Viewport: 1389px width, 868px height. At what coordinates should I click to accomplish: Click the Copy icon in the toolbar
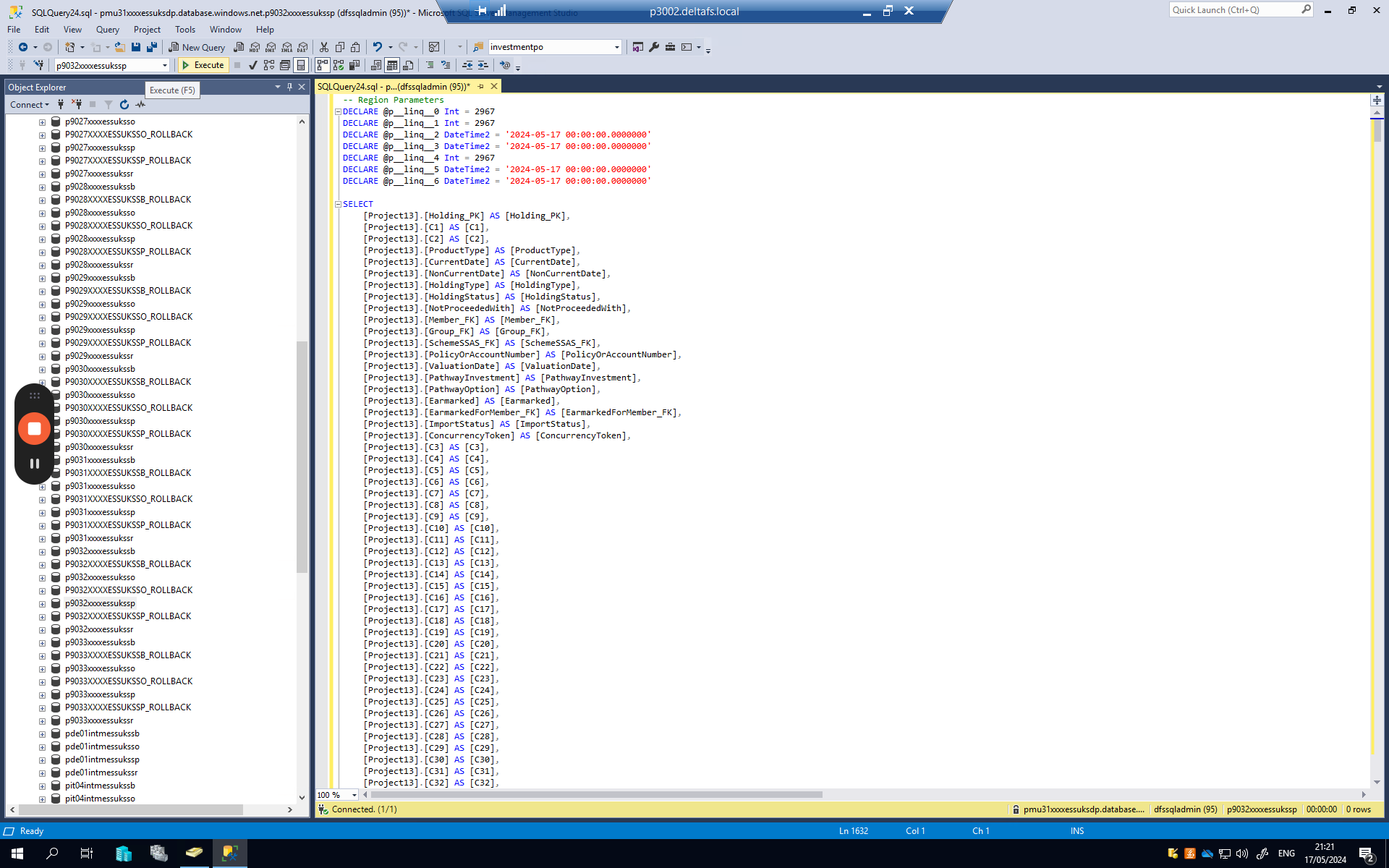point(340,47)
